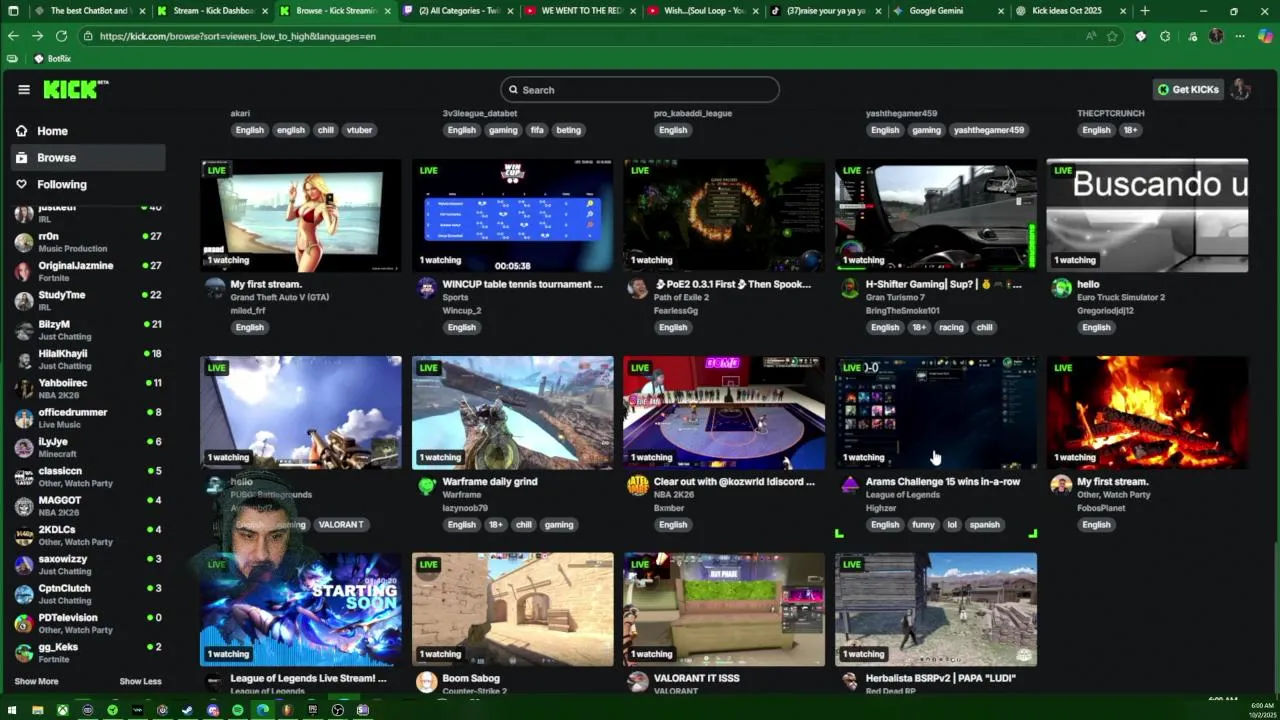Click the Highzer streamer avatar
Screen dimensions: 1280x720
tap(849, 486)
